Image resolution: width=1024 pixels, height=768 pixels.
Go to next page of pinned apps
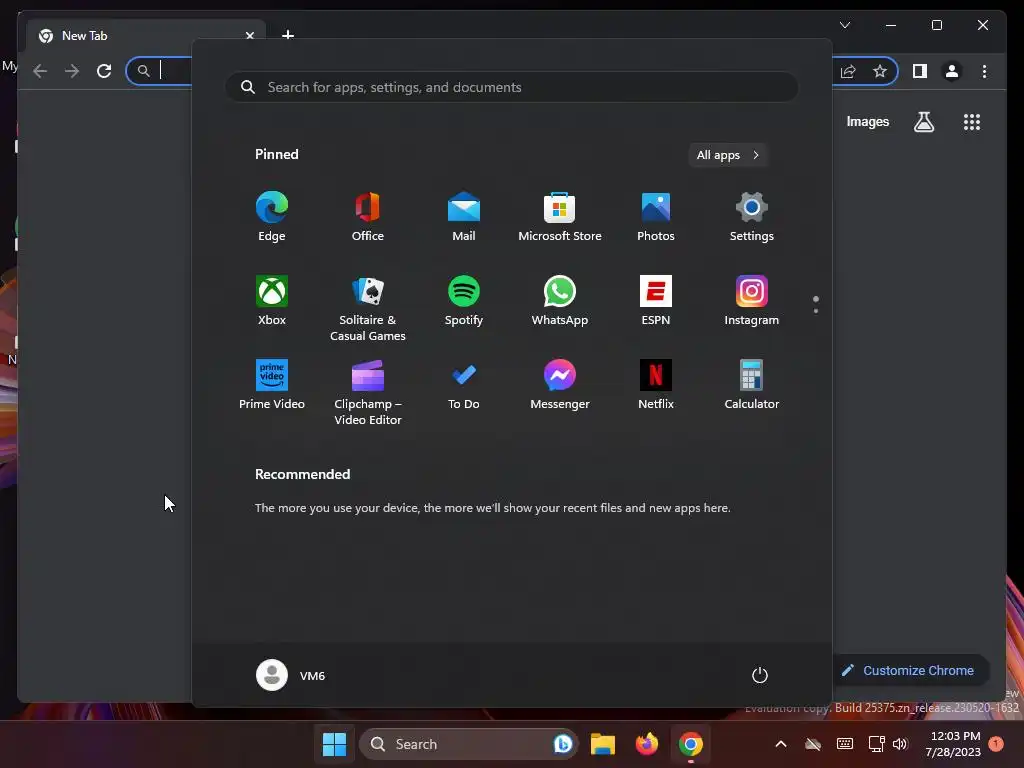click(816, 311)
